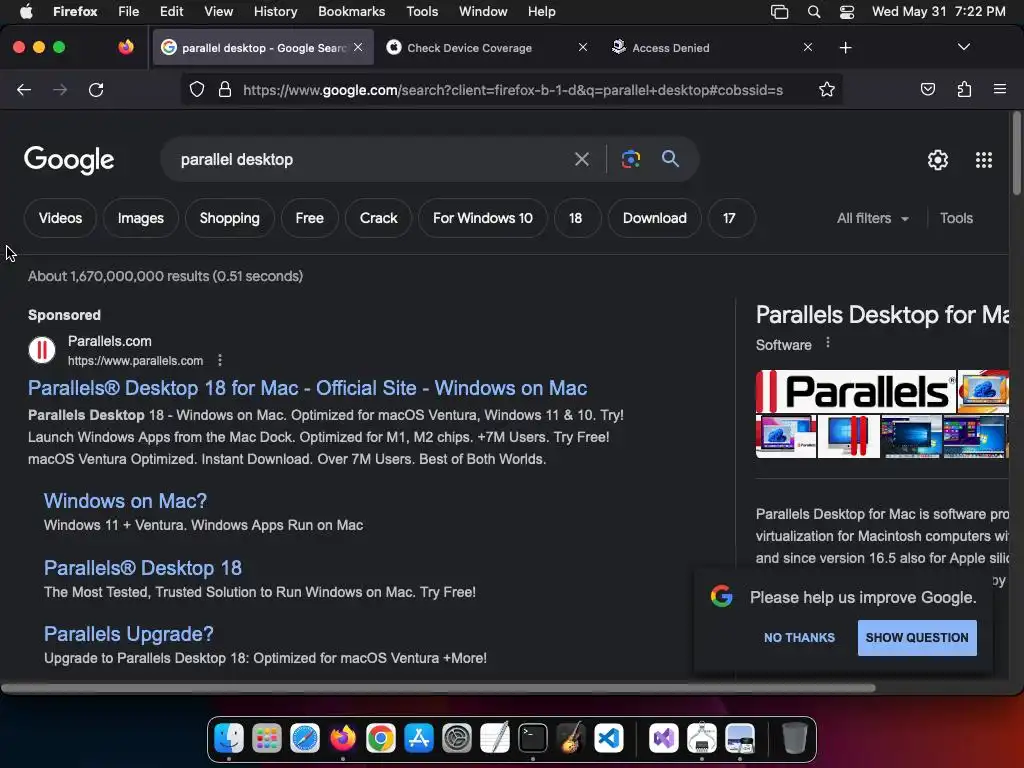Expand the All filters dropdown
This screenshot has width=1024, height=768.
(872, 218)
